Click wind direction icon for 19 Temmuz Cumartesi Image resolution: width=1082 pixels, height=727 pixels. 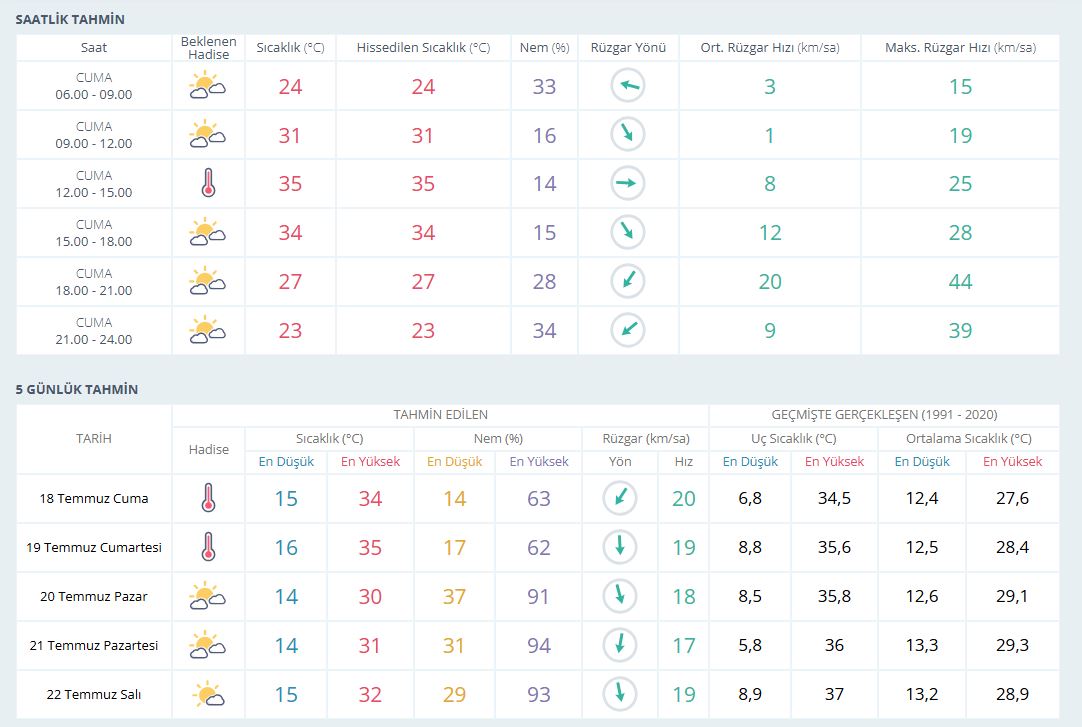pyautogui.click(x=620, y=547)
